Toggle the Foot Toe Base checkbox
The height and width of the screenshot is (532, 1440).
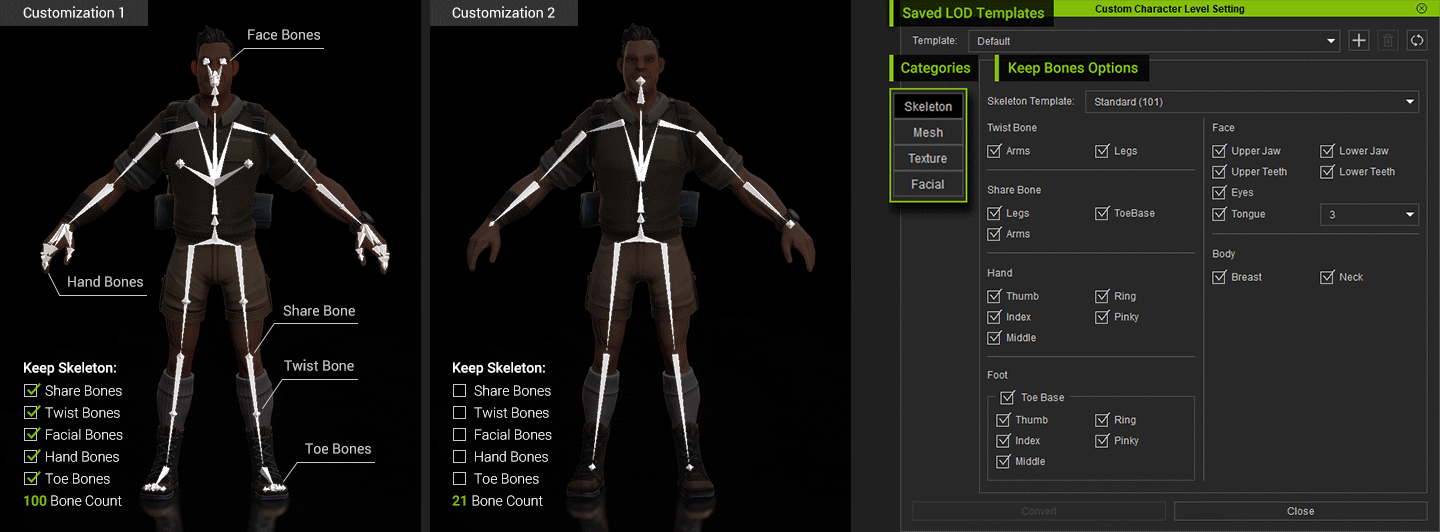tap(1008, 397)
